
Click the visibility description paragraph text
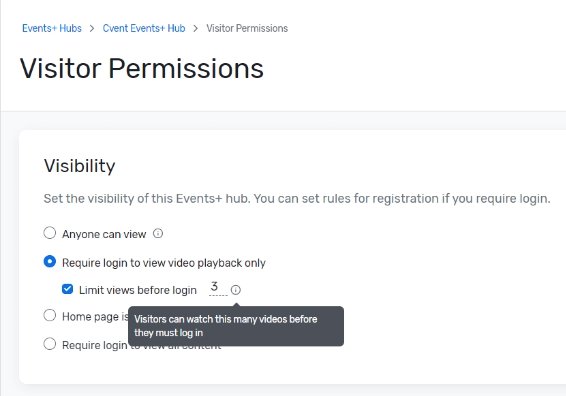[x=297, y=199]
